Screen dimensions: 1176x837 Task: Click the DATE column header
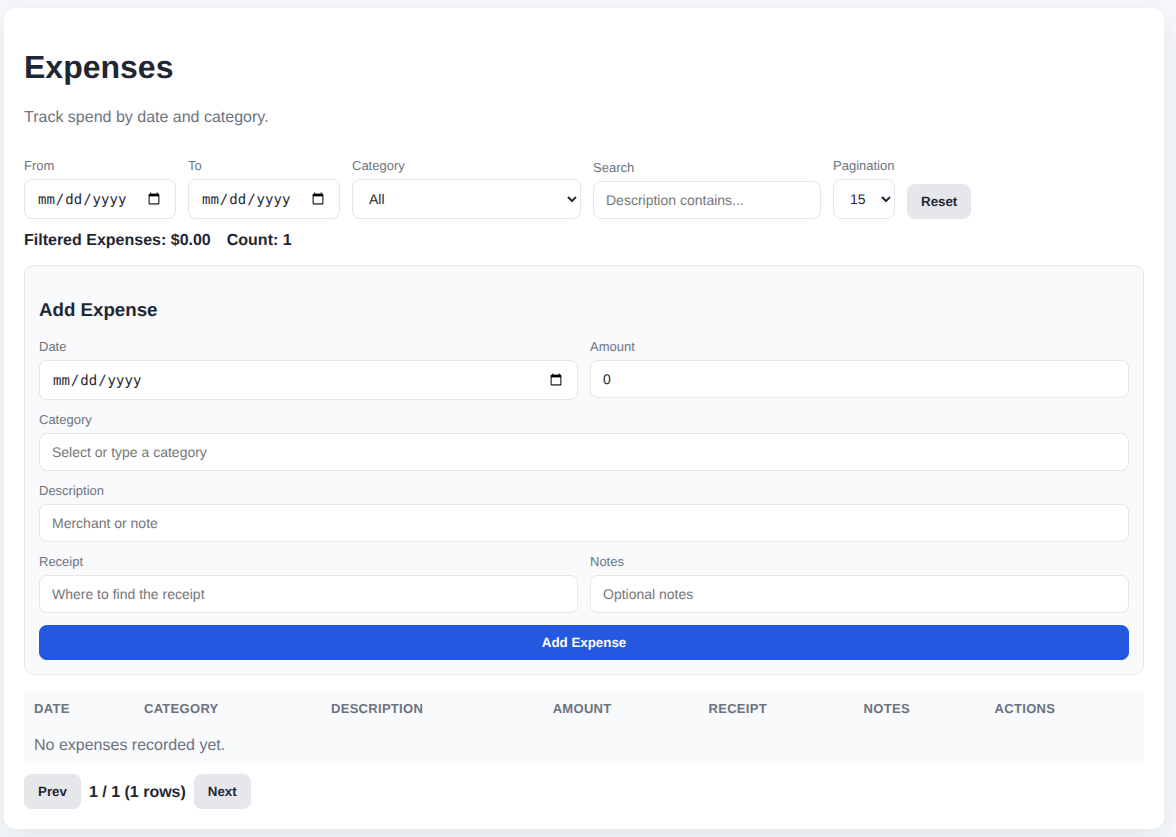[x=52, y=708]
